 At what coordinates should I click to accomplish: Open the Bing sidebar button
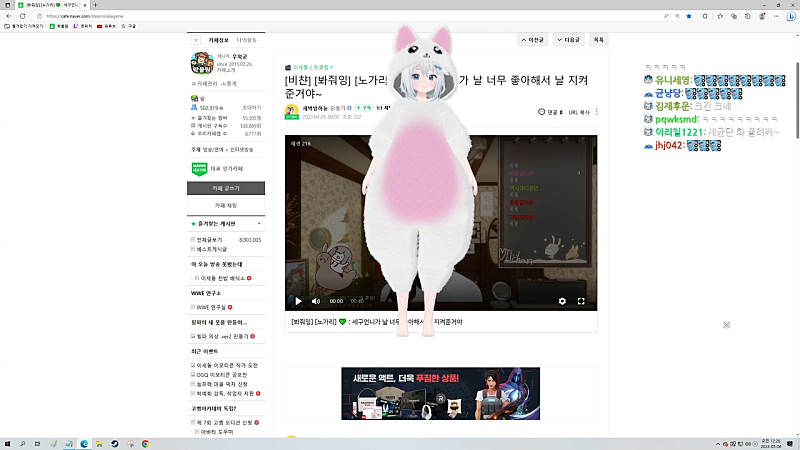791,16
